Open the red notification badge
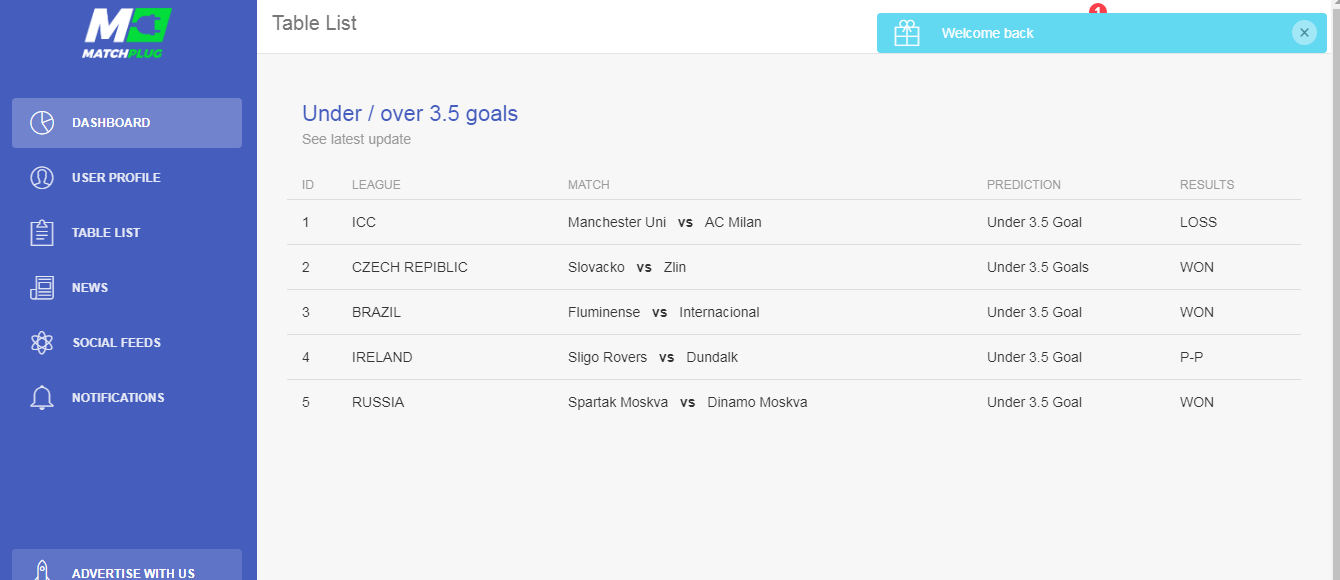 1098,10
